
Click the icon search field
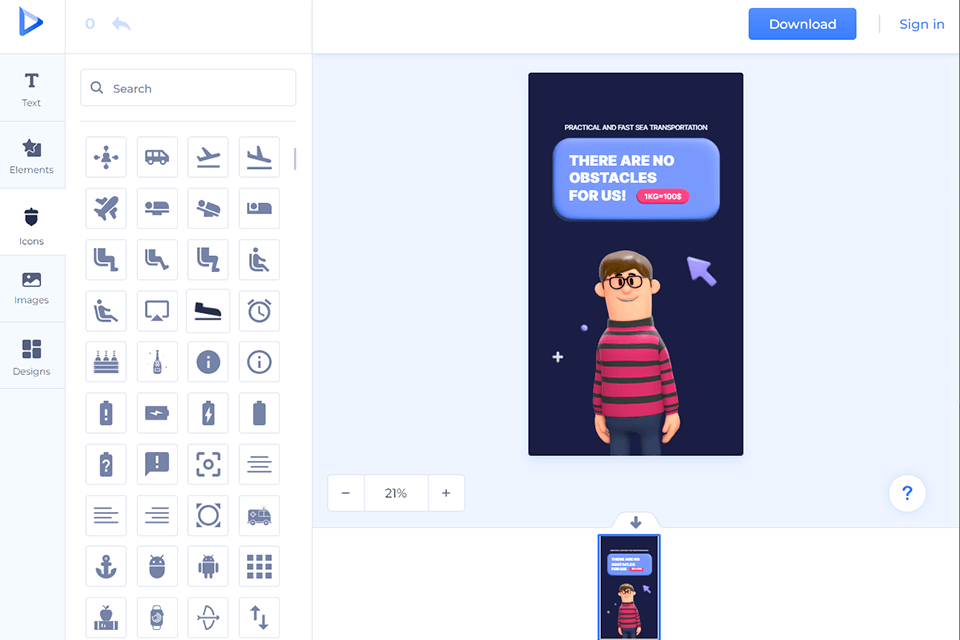[x=188, y=88]
